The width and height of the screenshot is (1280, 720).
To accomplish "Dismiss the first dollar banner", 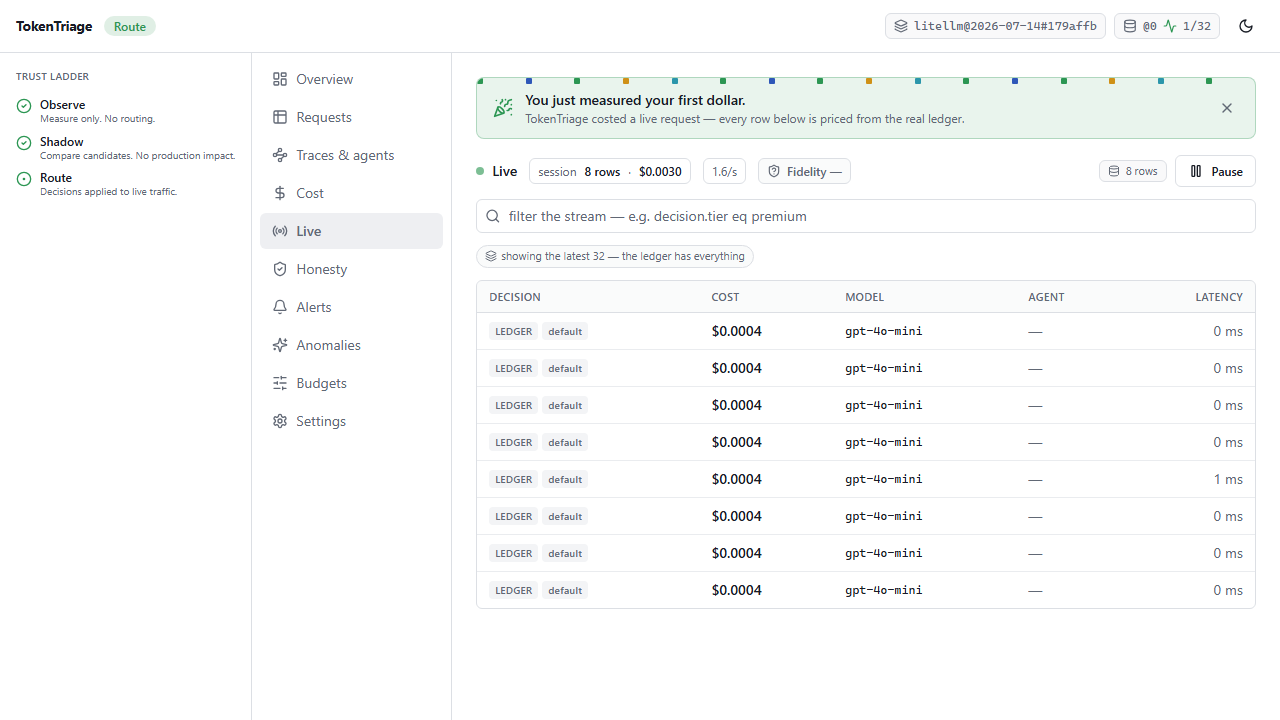I will (1227, 108).
